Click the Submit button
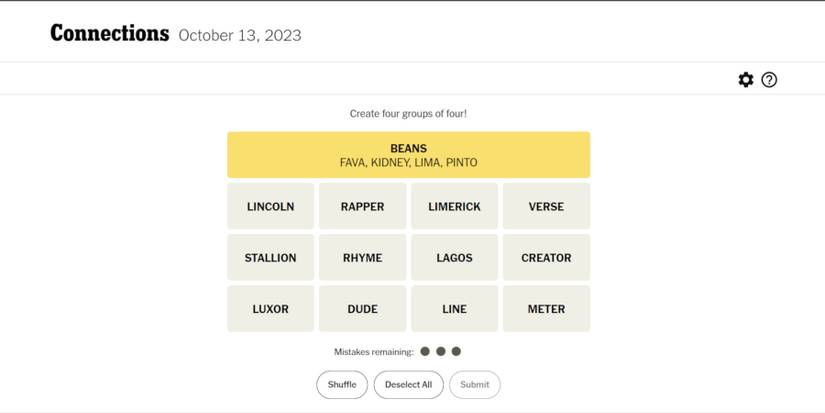Screen dimensions: 825x413 point(474,385)
